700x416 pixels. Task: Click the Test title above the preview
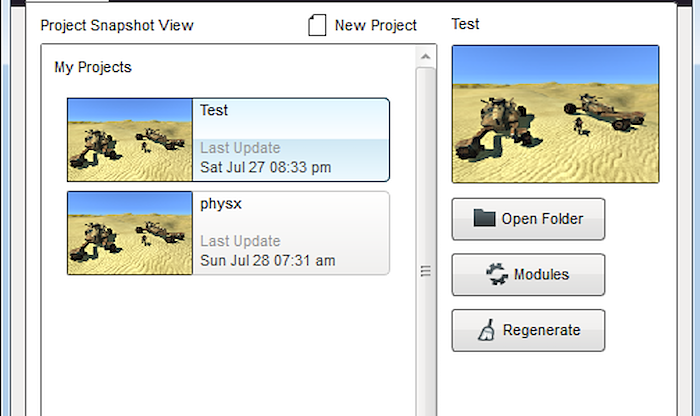point(465,23)
